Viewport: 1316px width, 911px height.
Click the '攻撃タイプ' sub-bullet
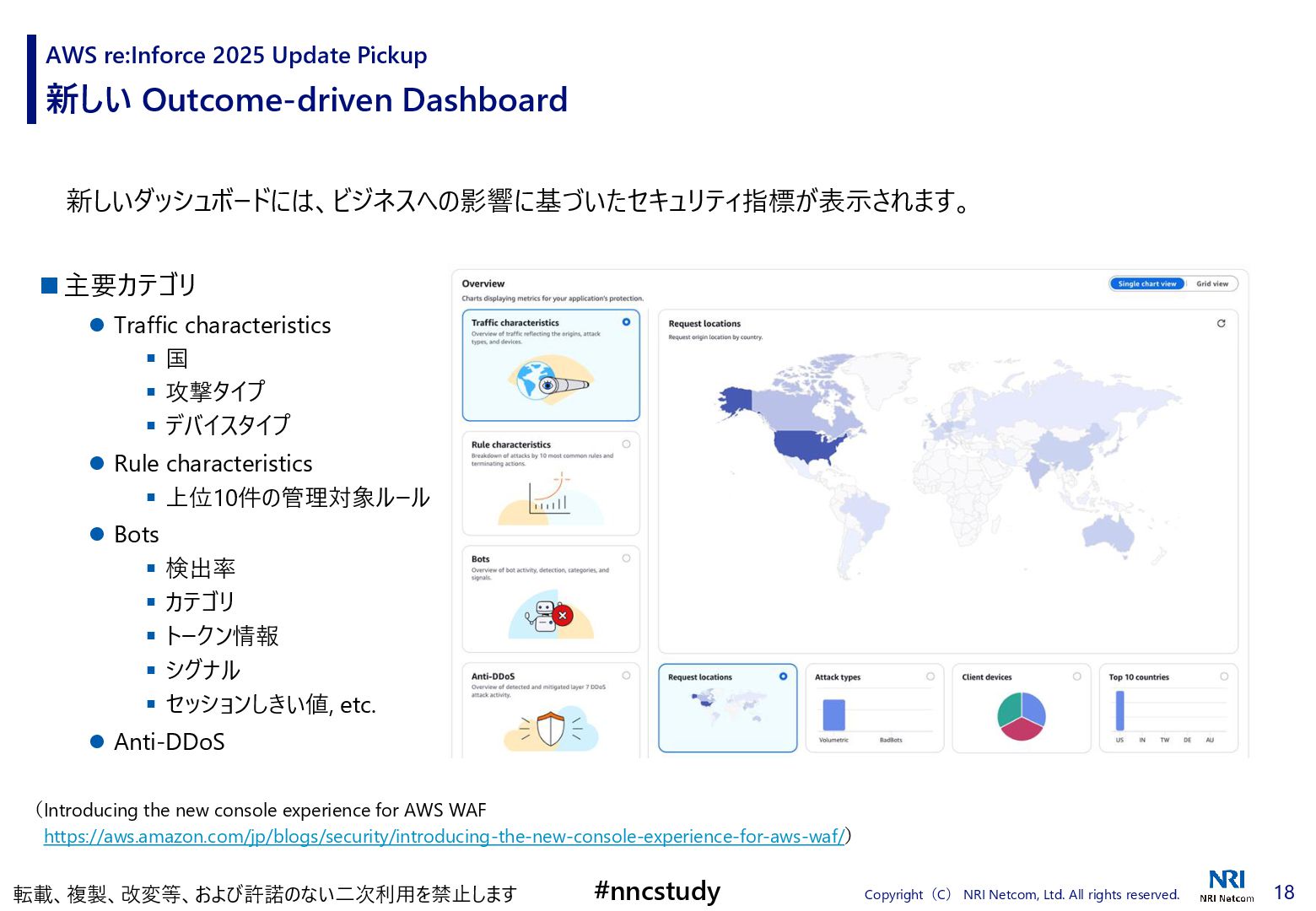[x=215, y=391]
